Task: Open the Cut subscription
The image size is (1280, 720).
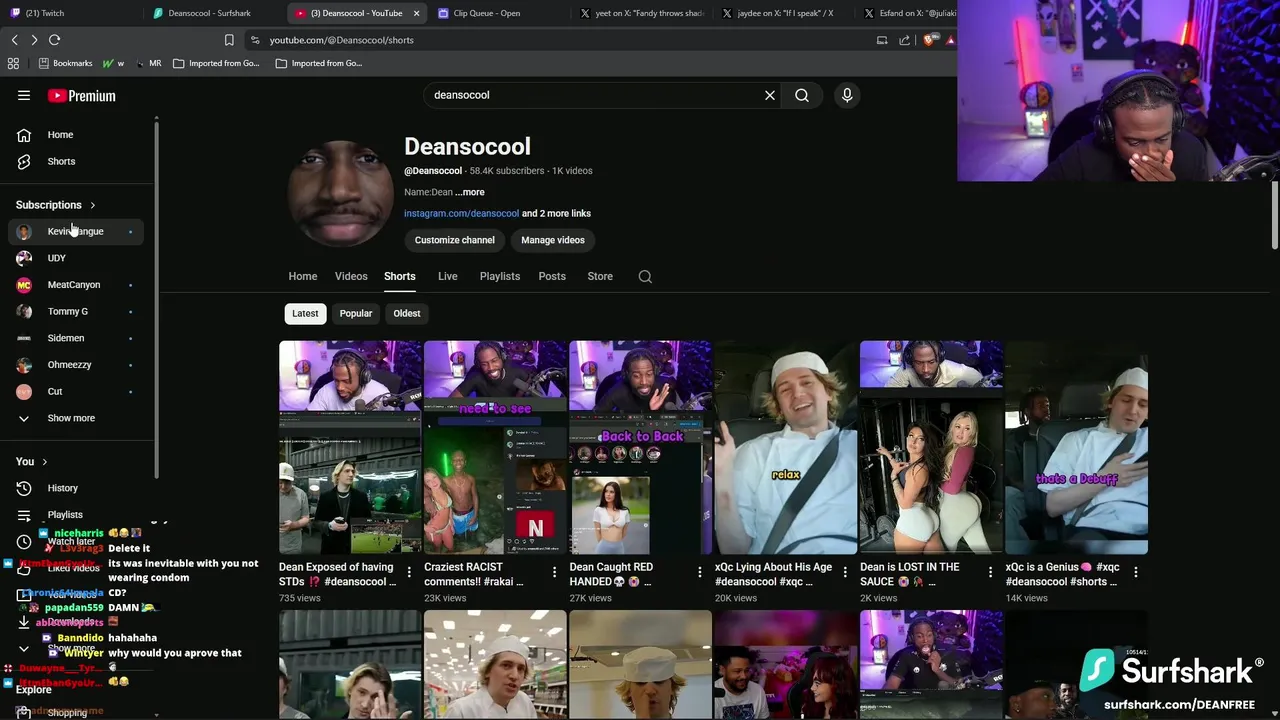Action: [75, 391]
